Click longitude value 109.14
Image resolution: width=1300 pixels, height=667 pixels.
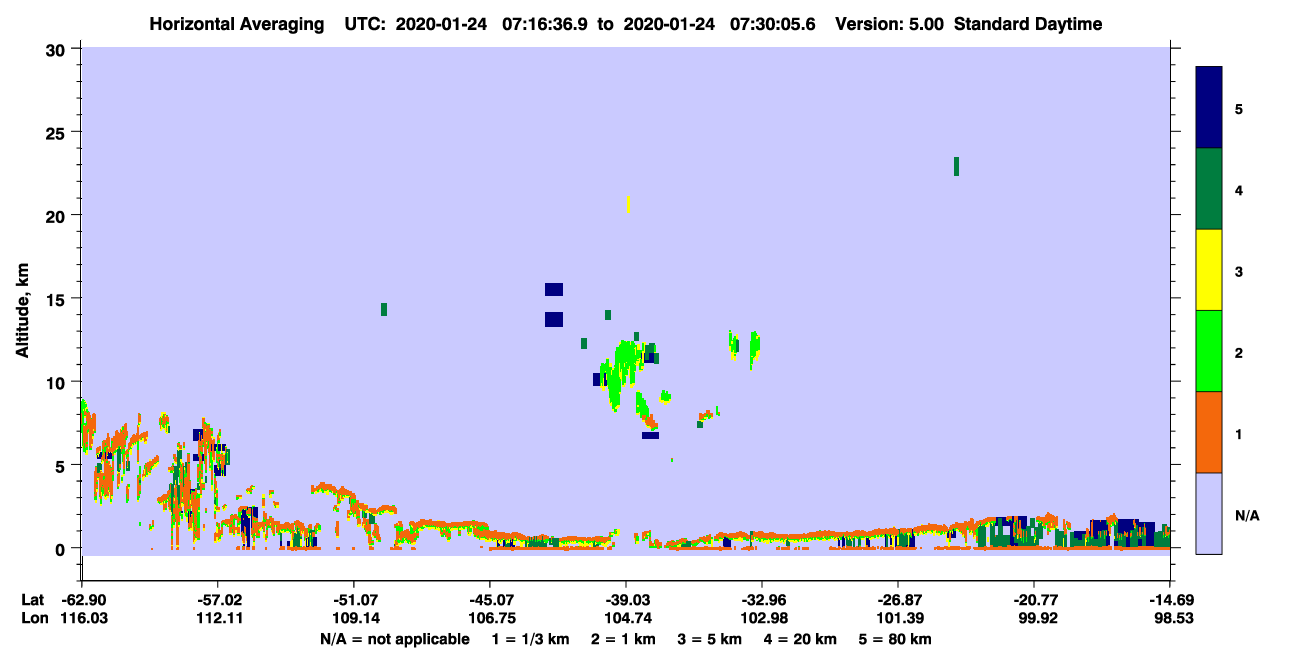(354, 618)
